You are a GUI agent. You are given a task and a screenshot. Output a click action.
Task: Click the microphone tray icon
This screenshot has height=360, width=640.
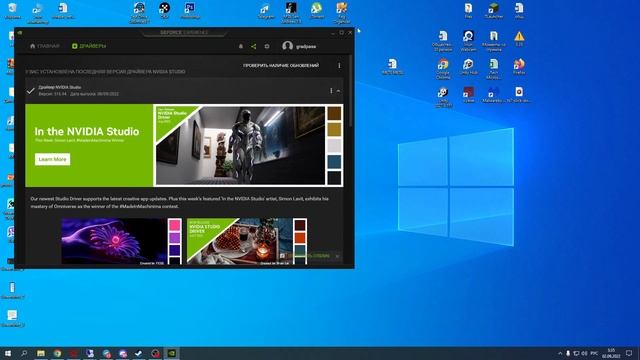click(568, 353)
